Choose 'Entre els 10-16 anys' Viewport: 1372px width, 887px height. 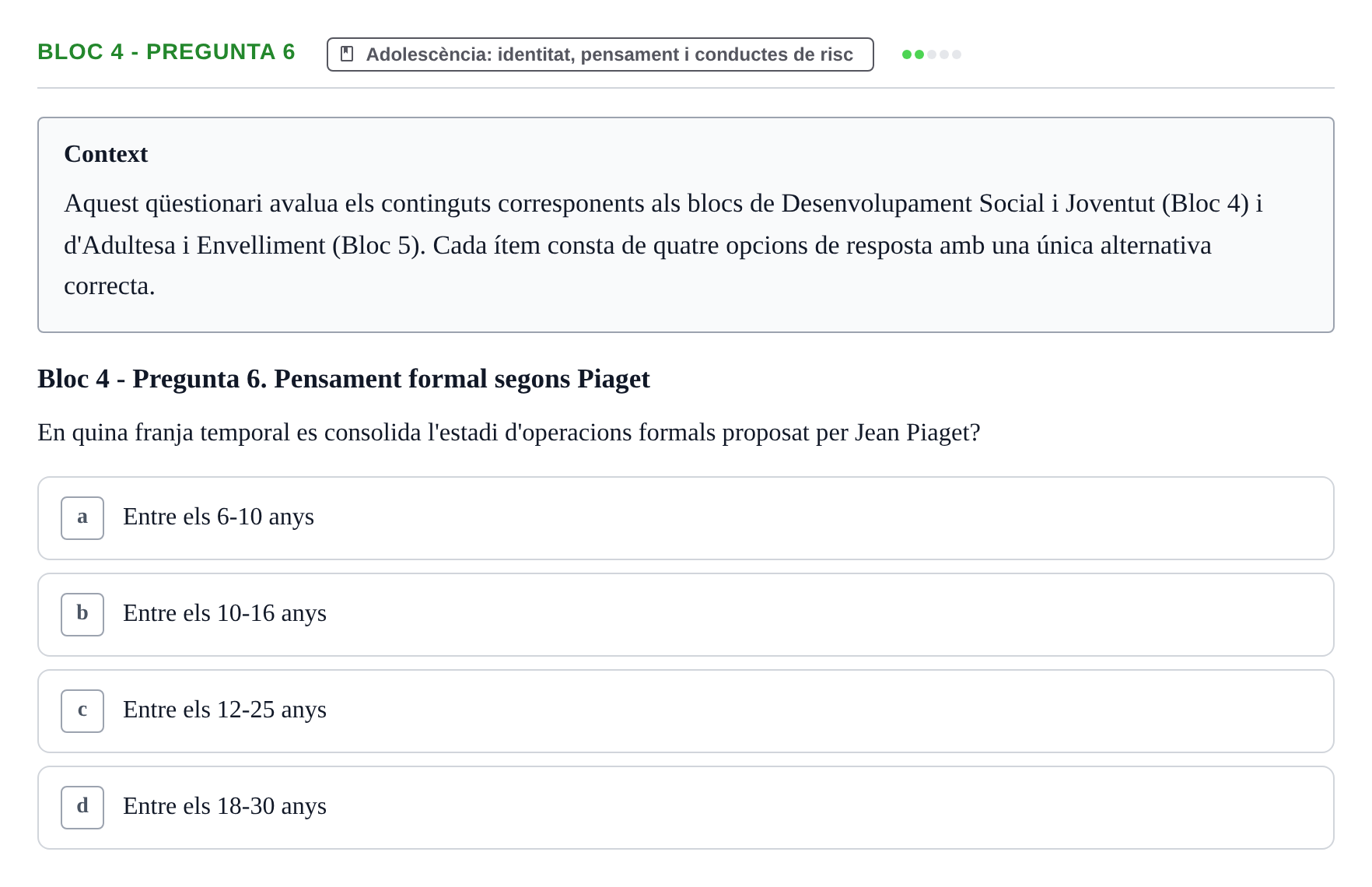[685, 615]
